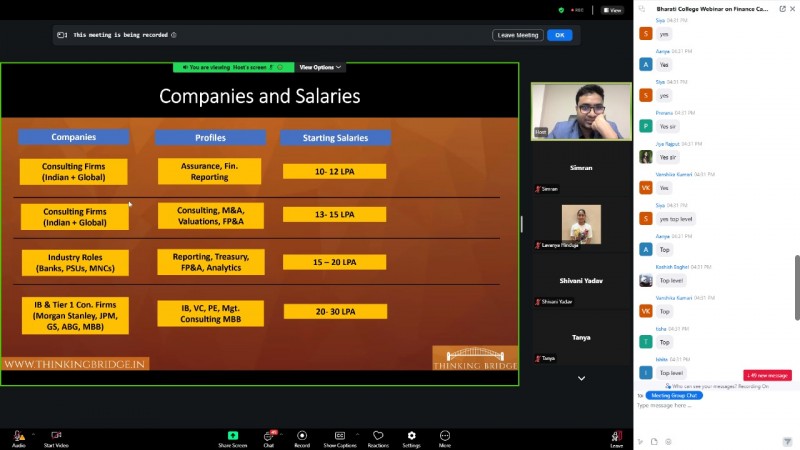
Task: Click the Bharati College Webinar chat title
Action: coord(712,9)
